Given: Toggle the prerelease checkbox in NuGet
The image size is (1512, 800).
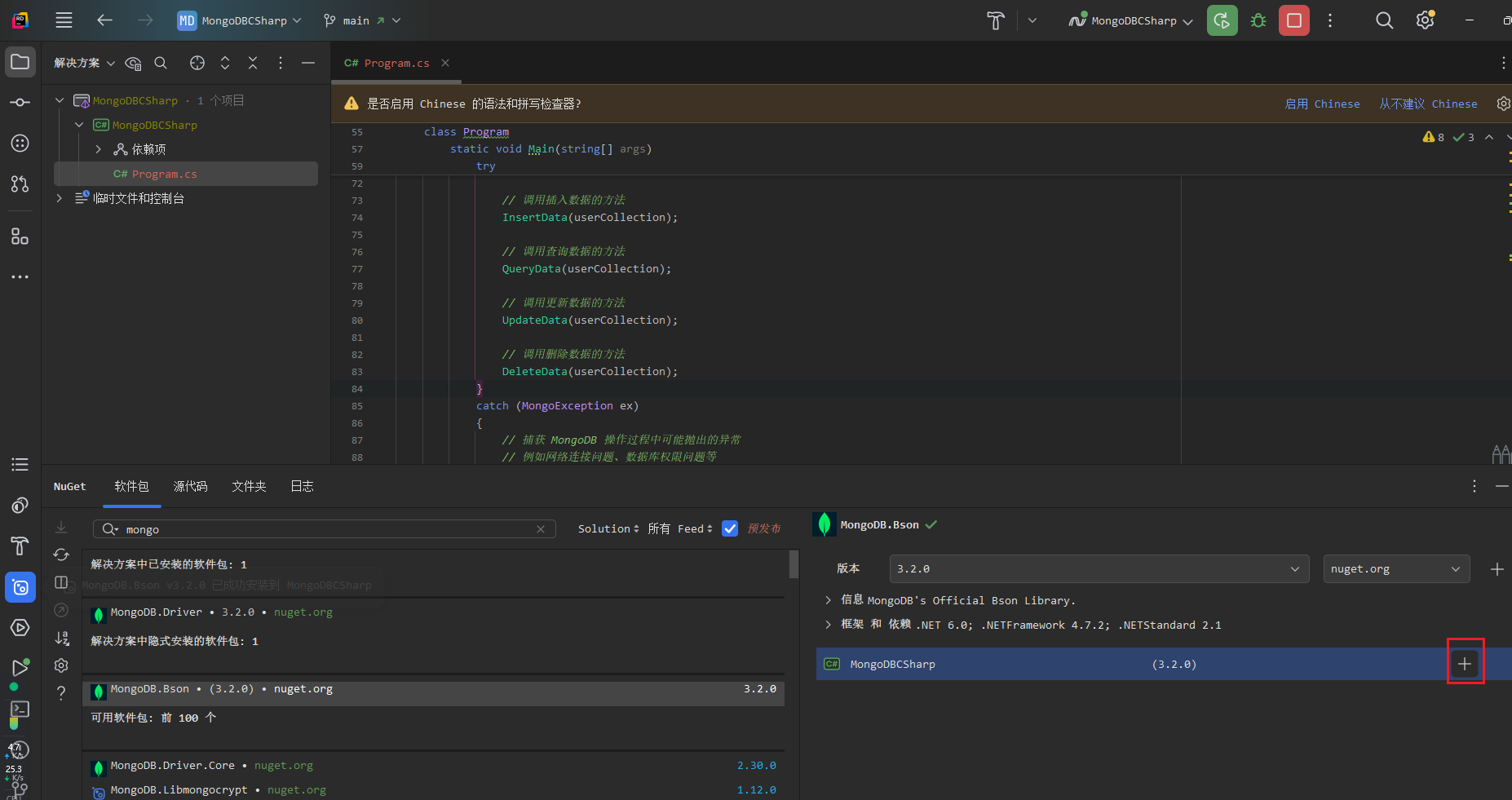Looking at the screenshot, I should click(x=730, y=528).
